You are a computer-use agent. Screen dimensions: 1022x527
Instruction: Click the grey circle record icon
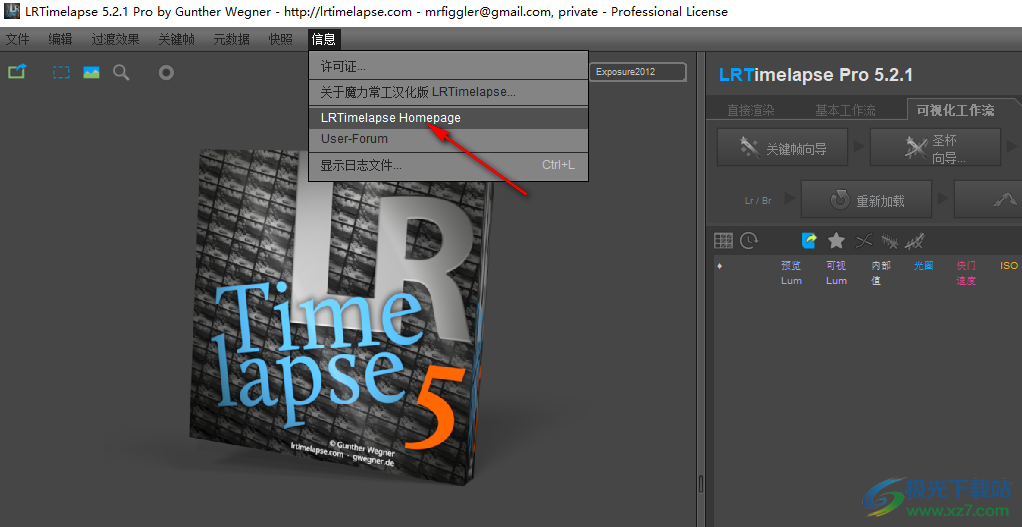166,72
